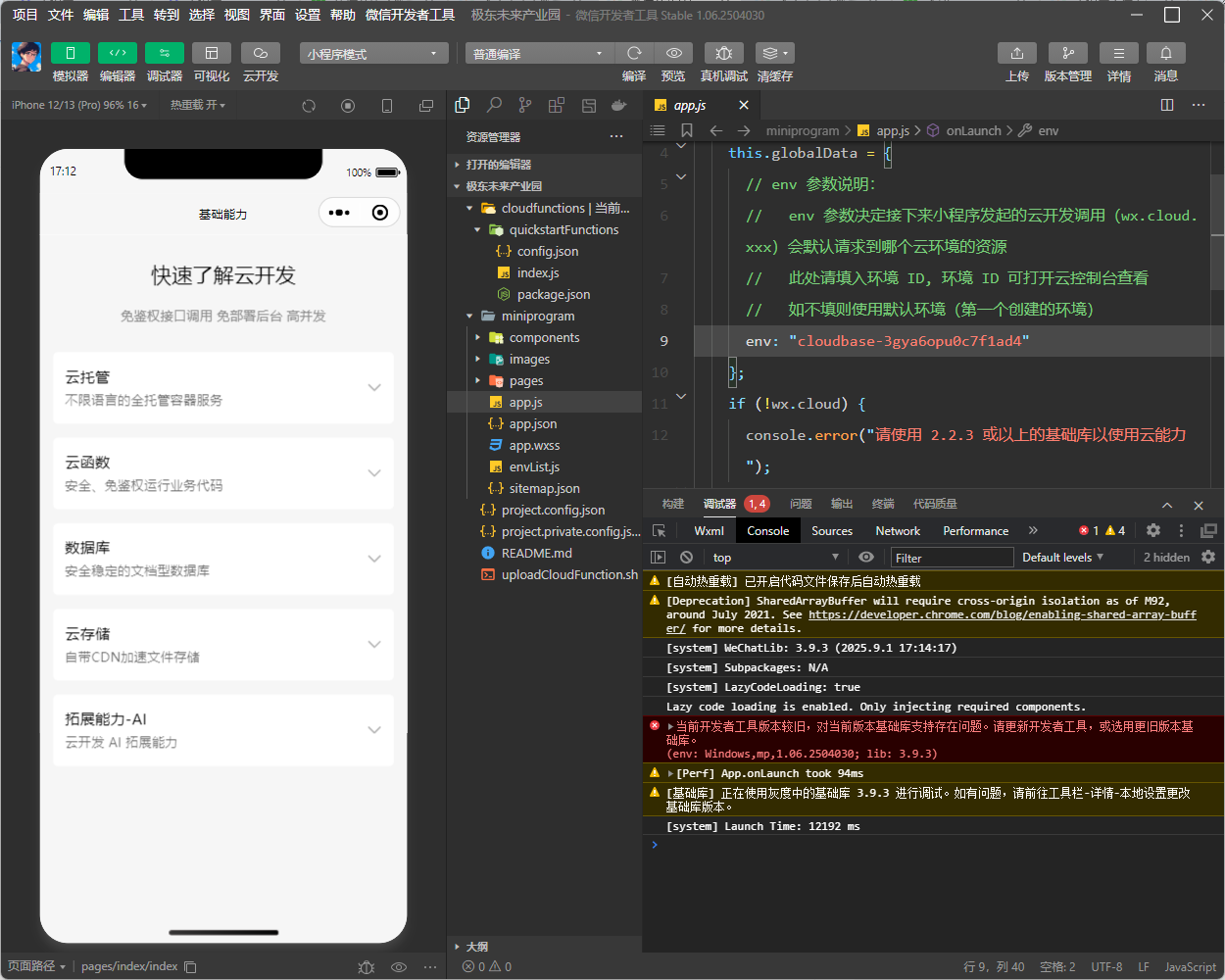Image resolution: width=1225 pixels, height=980 pixels.
Task: Switch to the Network devtools tab
Action: [x=898, y=531]
